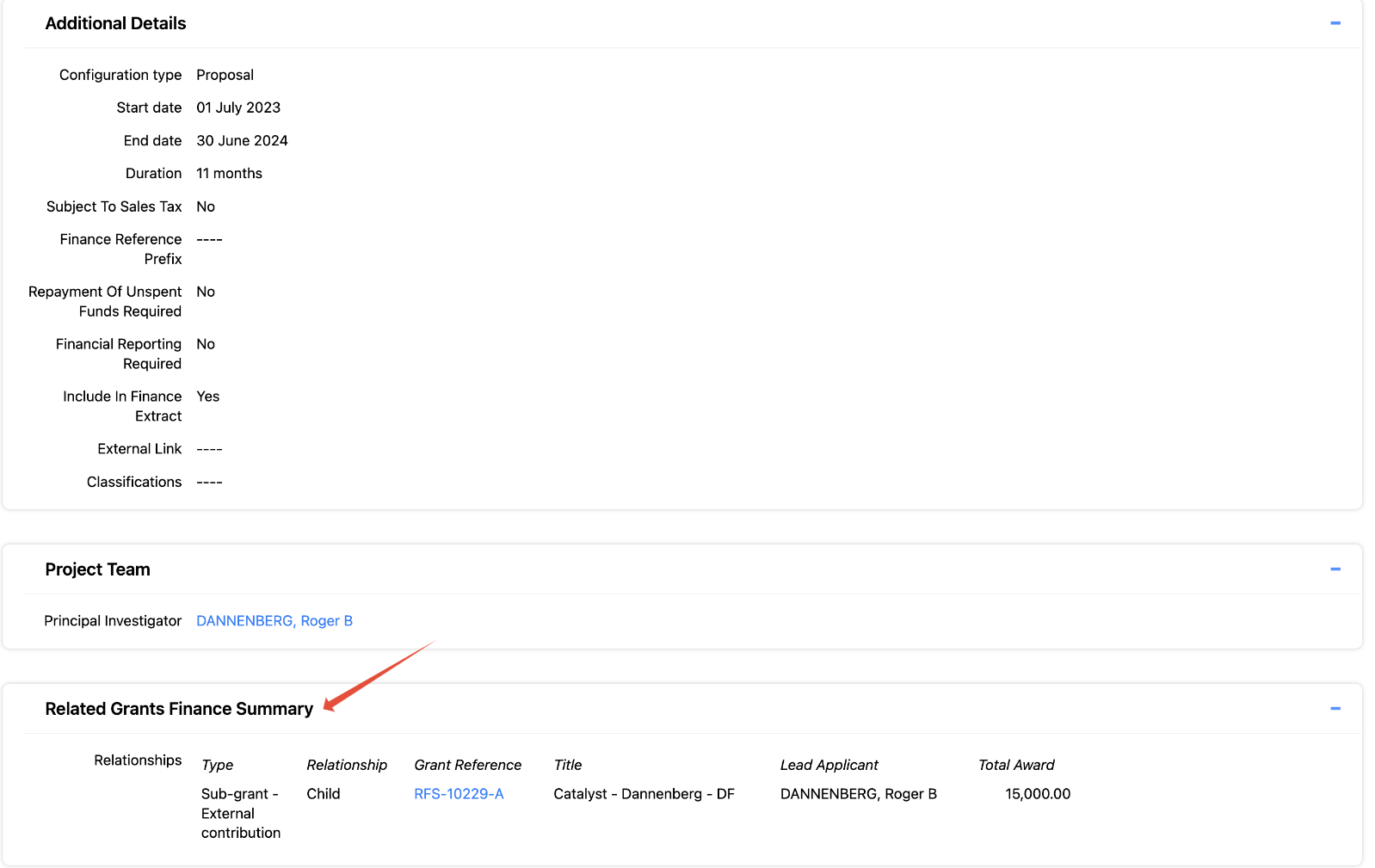Image resolution: width=1375 pixels, height=868 pixels.
Task: Collapse the Additional Details section
Action: [x=1335, y=23]
